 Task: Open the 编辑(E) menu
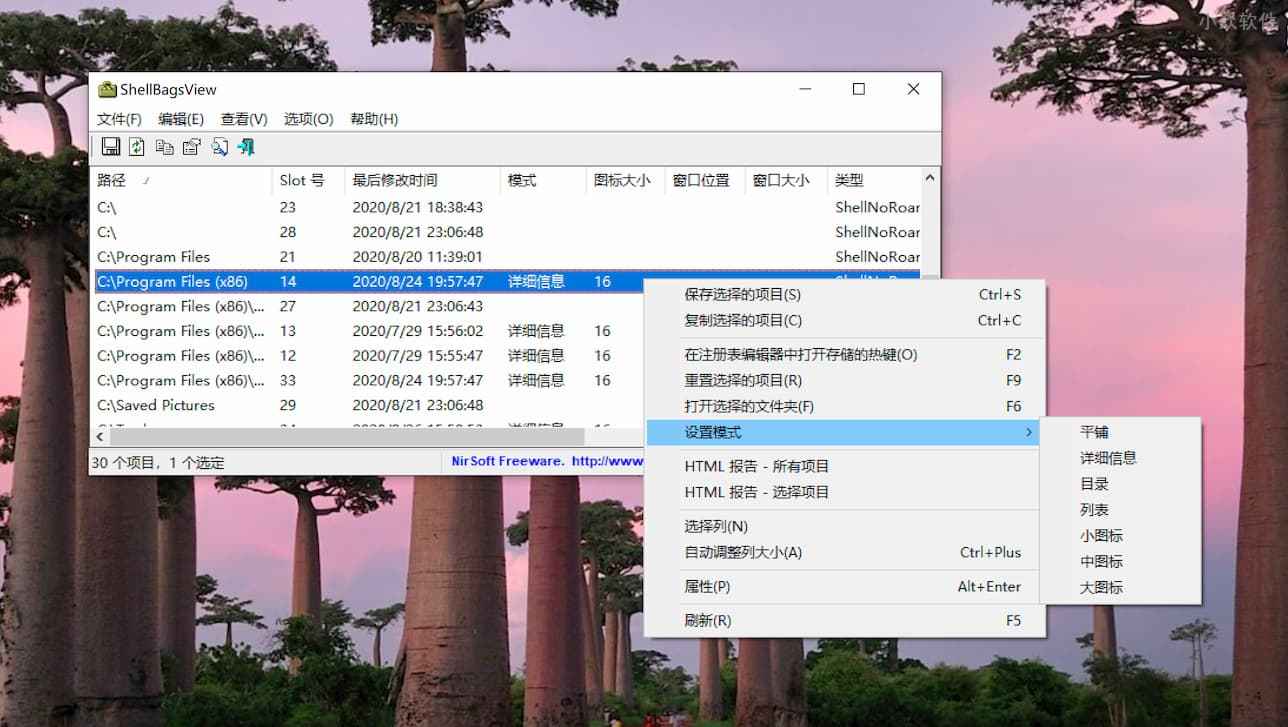[x=180, y=118]
